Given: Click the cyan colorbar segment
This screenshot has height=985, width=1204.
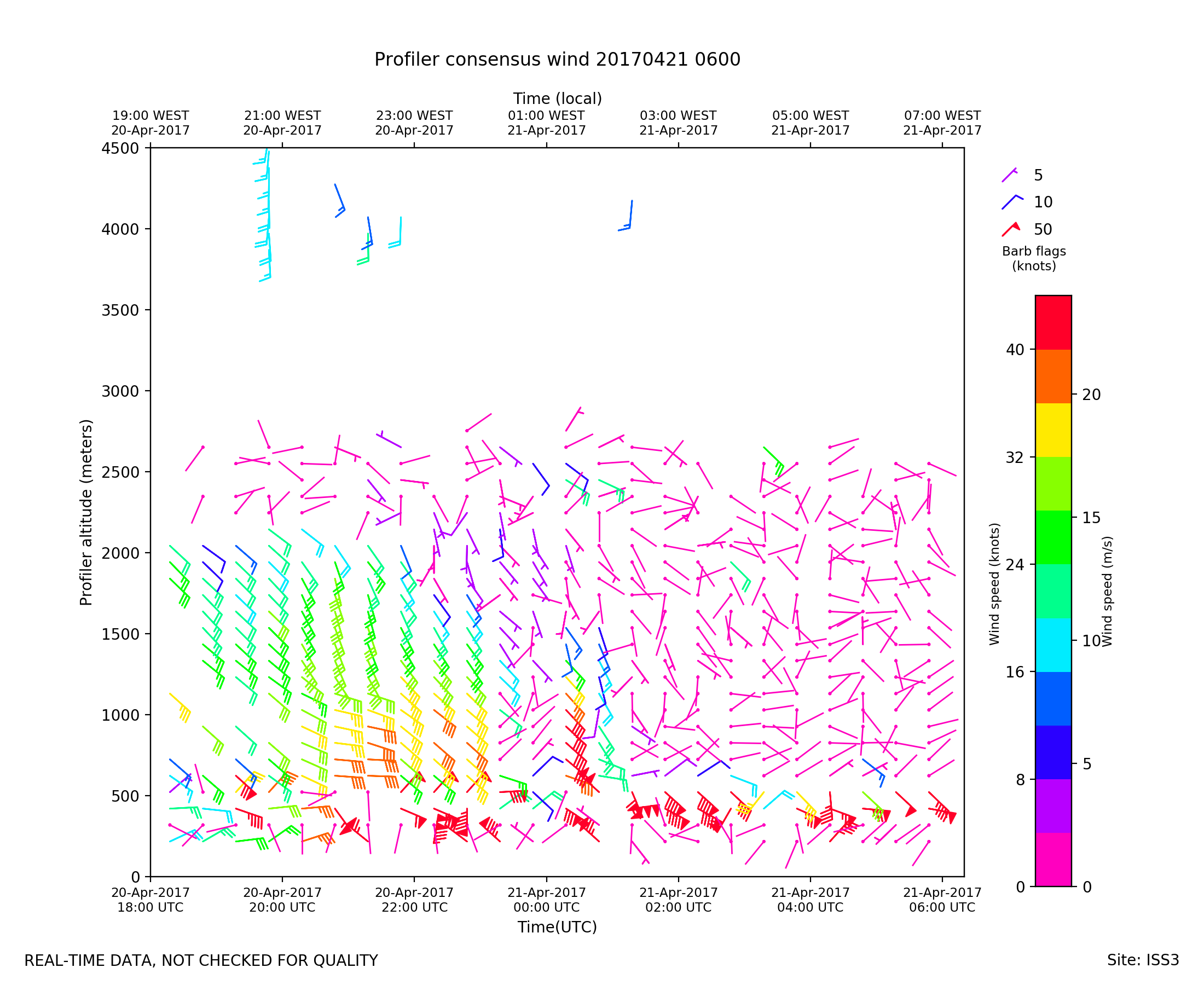Looking at the screenshot, I should tap(1053, 645).
